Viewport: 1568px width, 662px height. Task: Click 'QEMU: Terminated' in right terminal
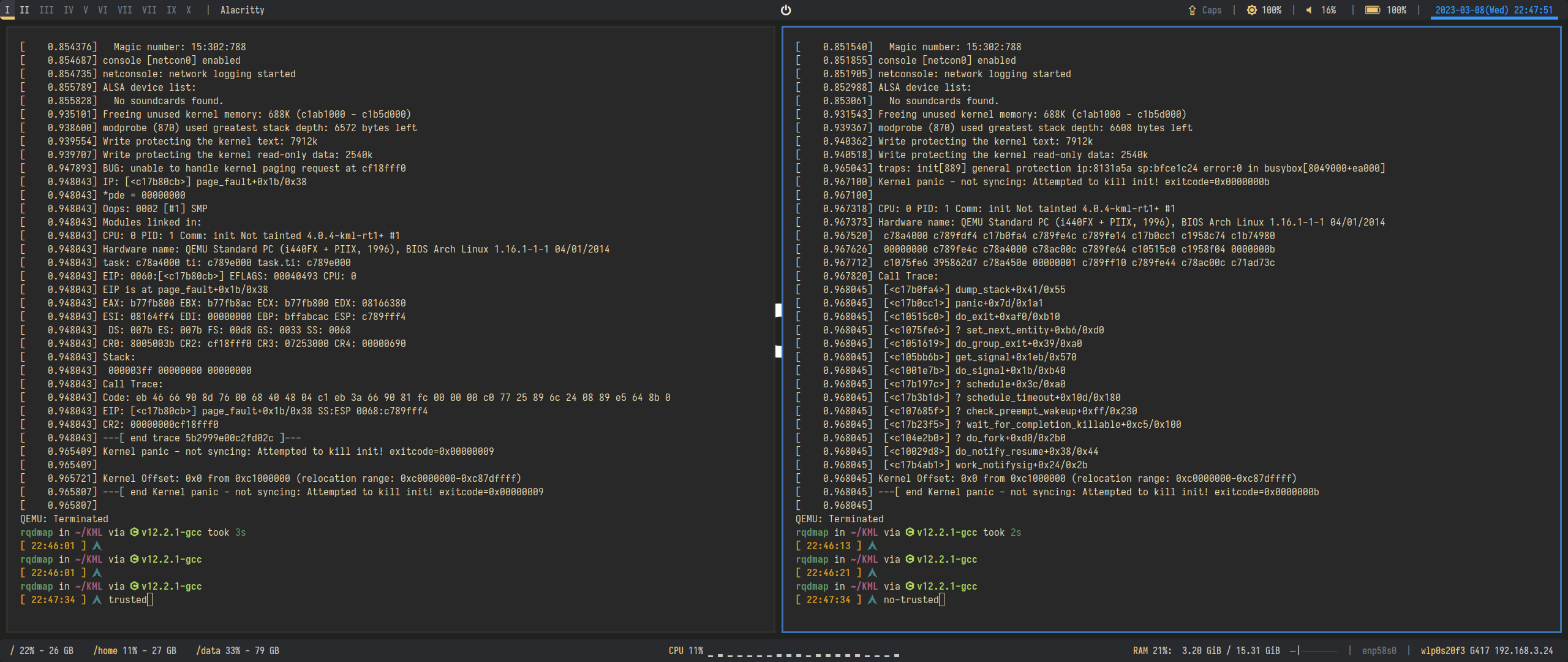point(840,519)
